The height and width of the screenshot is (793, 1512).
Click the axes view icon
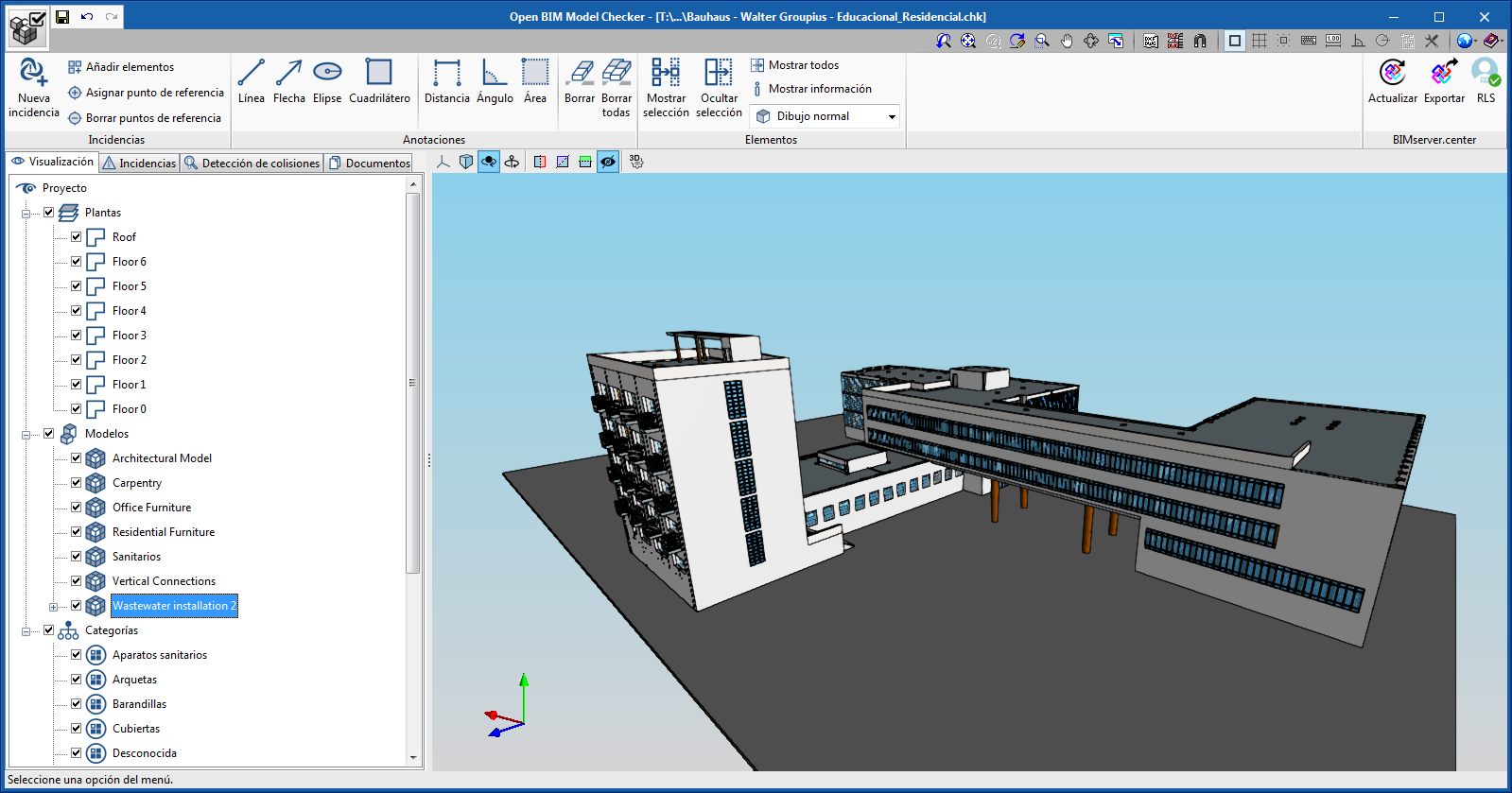[x=443, y=162]
